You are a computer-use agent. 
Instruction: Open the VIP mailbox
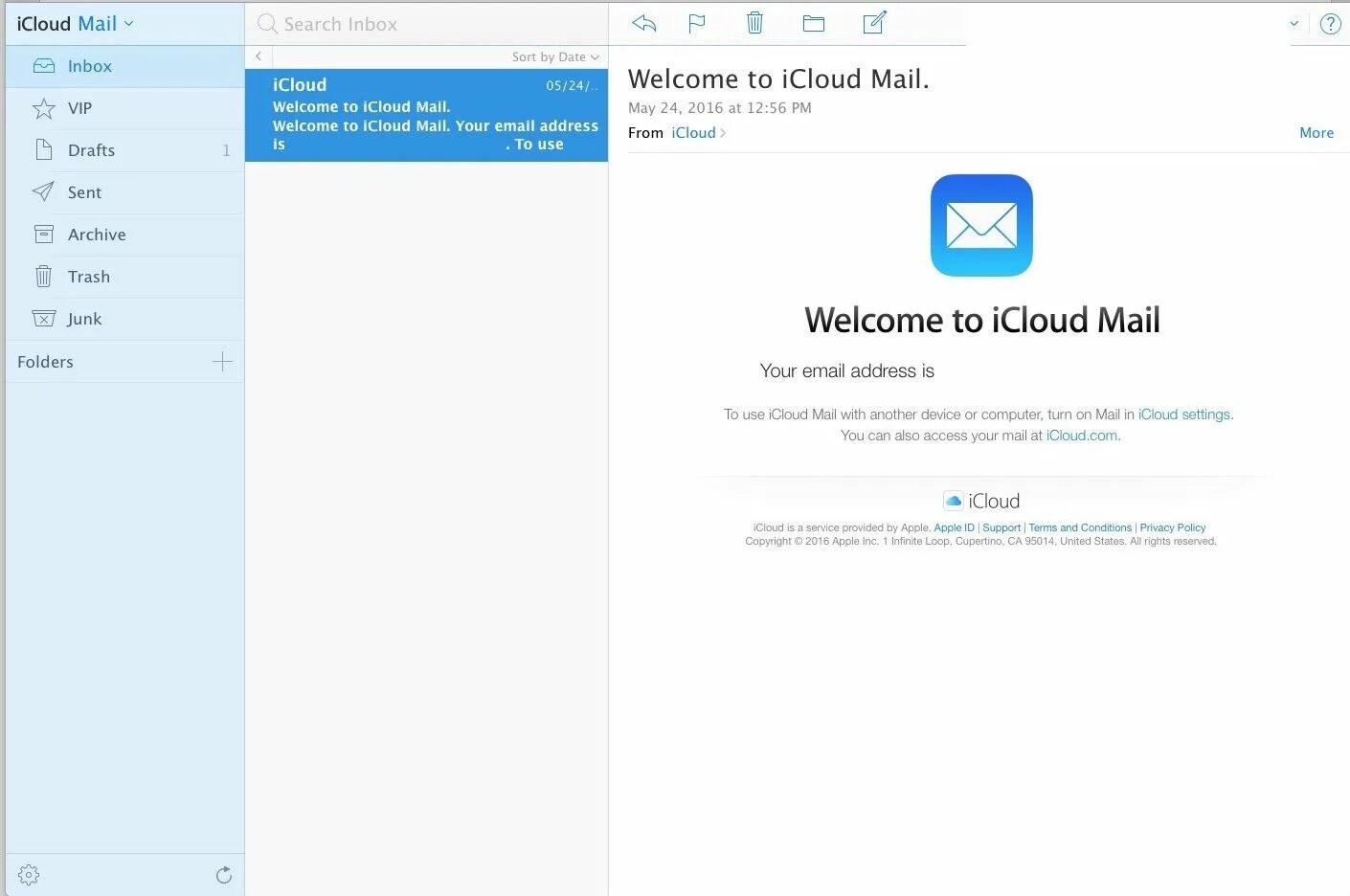(124, 108)
